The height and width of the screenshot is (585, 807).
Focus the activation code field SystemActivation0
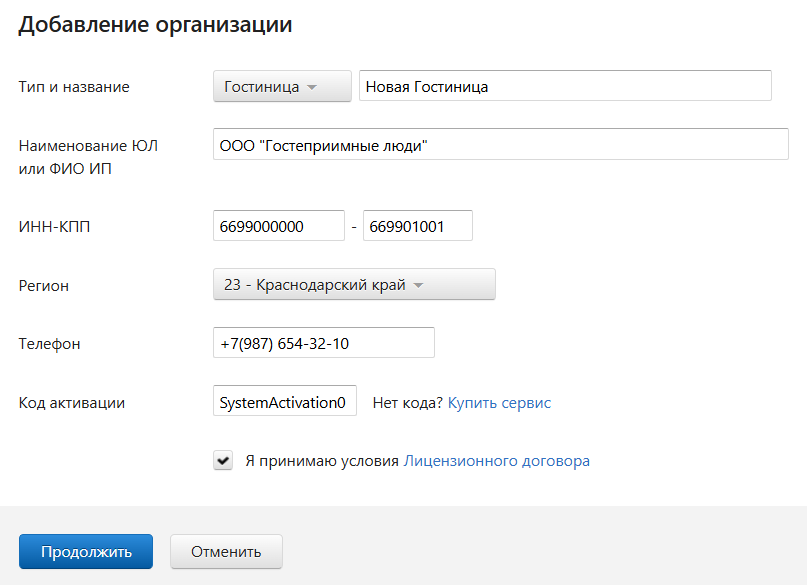coord(285,400)
